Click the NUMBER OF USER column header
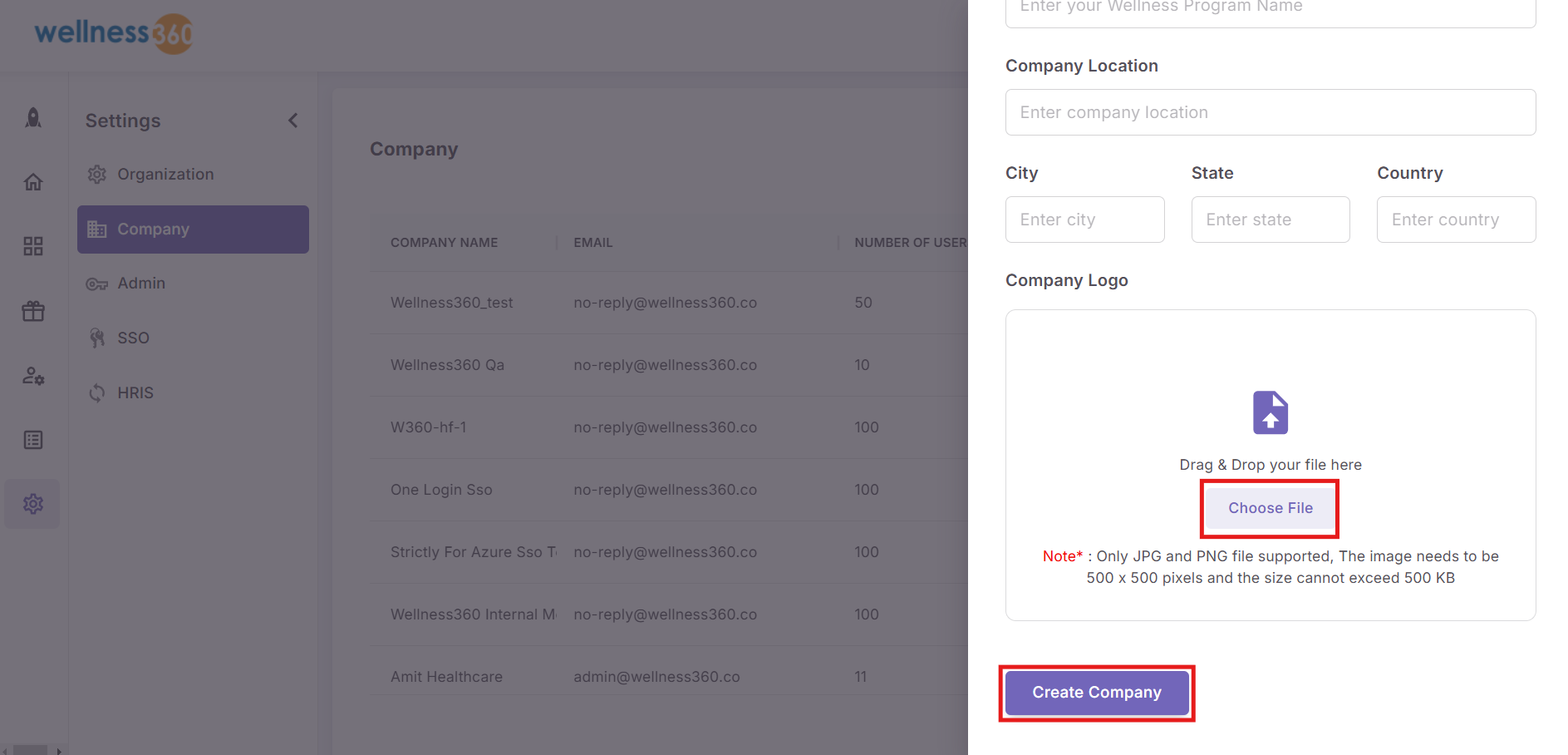Viewport: 1568px width, 755px height. coord(911,243)
